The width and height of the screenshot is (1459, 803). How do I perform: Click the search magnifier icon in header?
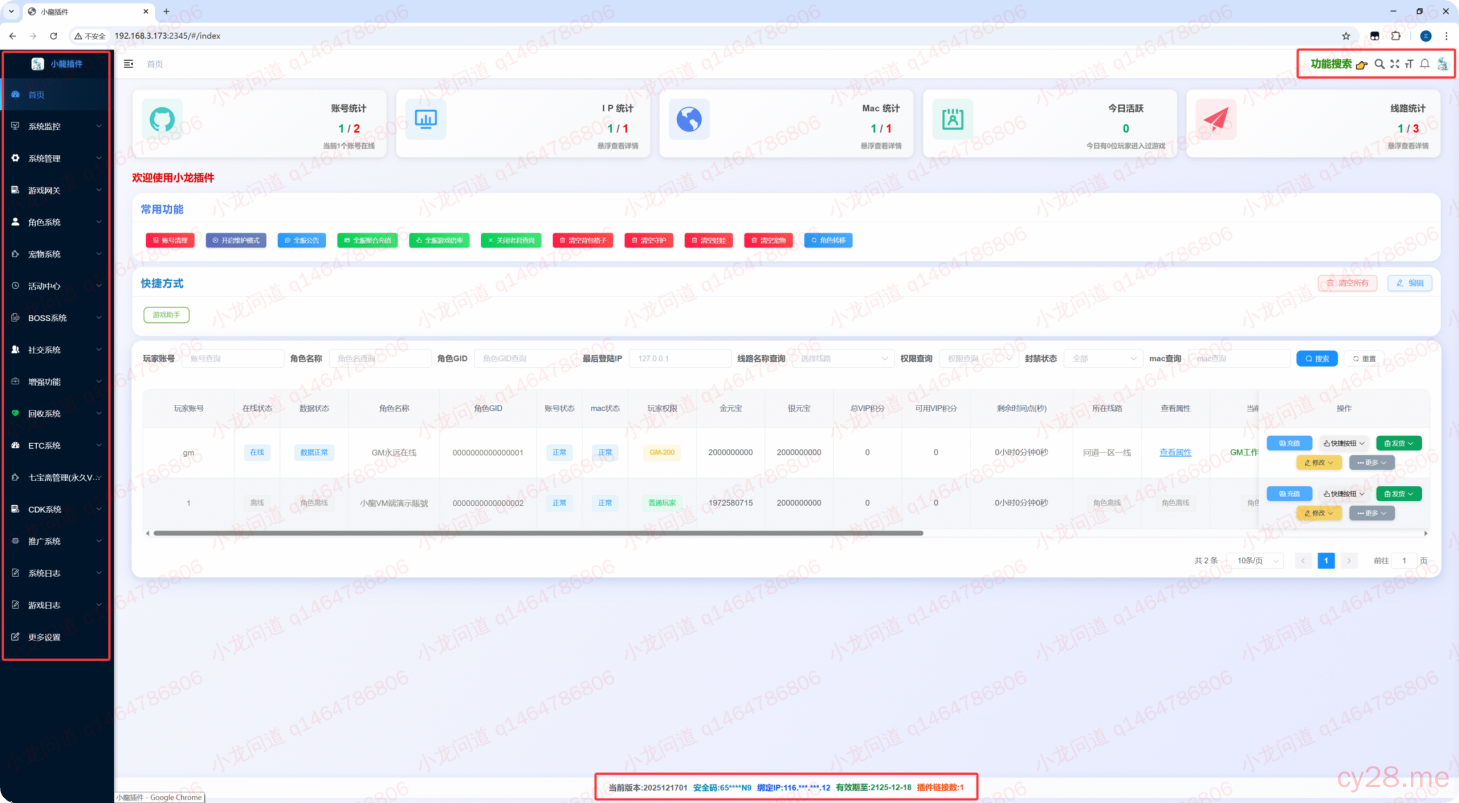point(1379,64)
